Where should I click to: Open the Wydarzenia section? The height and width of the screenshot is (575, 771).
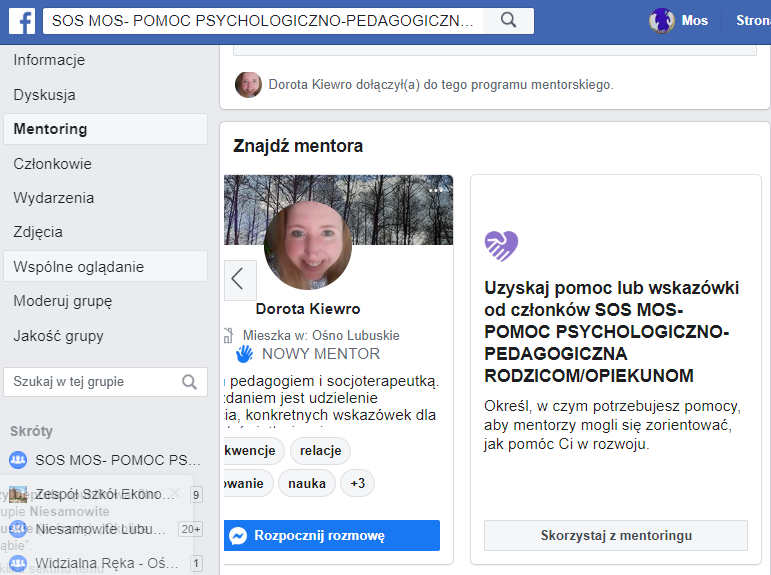pyautogui.click(x=54, y=198)
